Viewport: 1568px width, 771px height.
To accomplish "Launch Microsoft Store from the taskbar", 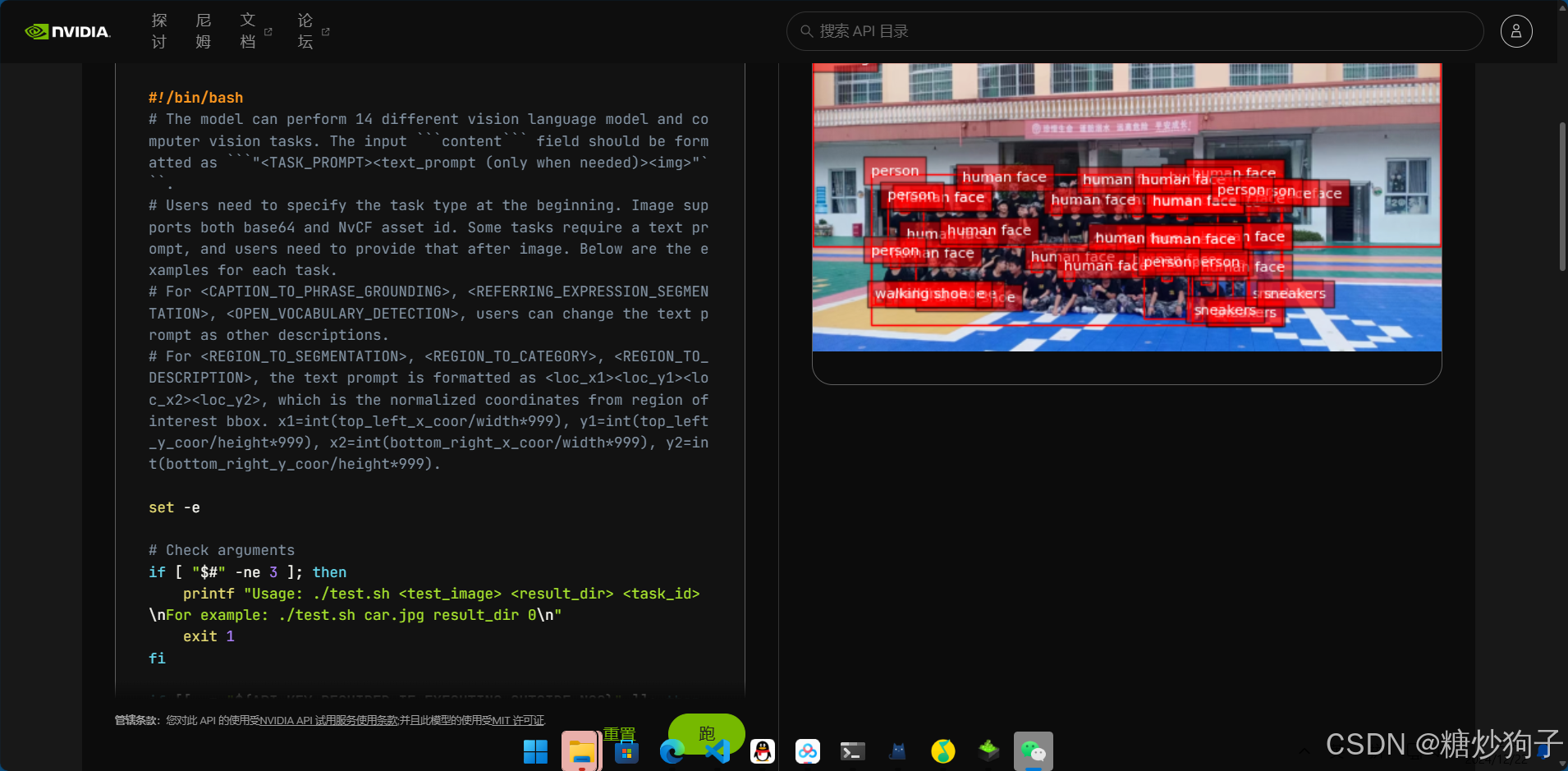I will point(626,751).
